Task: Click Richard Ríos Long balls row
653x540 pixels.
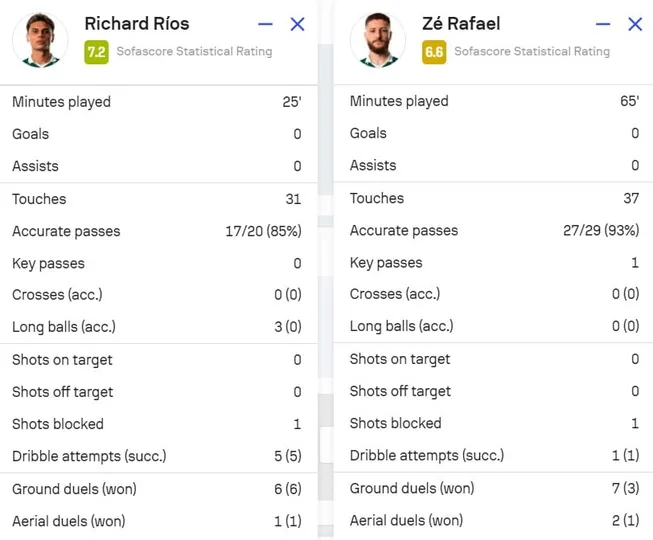Action: coord(157,327)
